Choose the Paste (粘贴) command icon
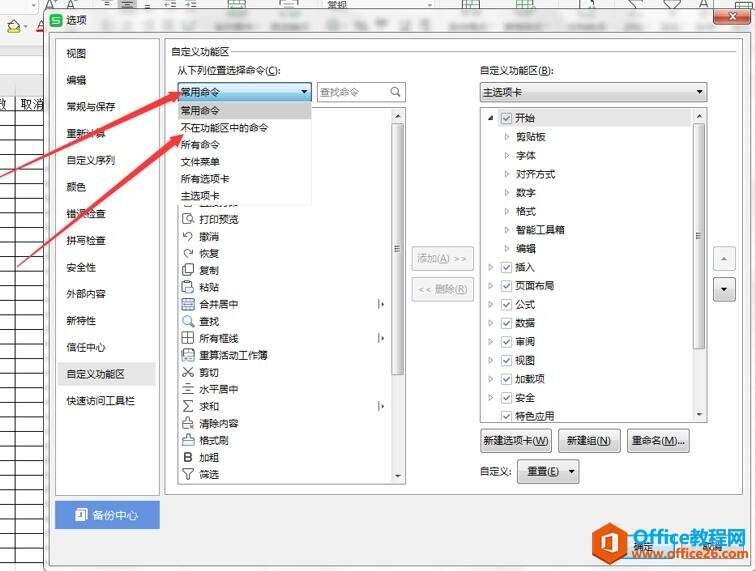Image resolution: width=755 pixels, height=571 pixels. pyautogui.click(x=188, y=287)
